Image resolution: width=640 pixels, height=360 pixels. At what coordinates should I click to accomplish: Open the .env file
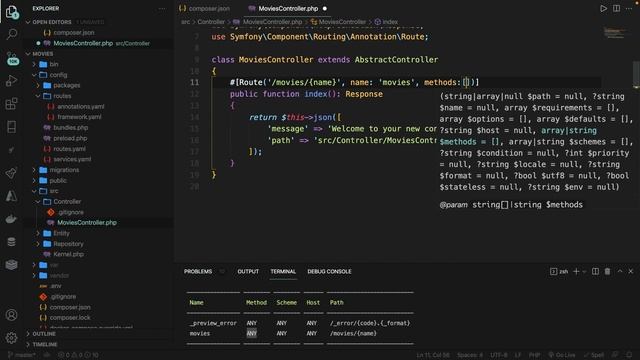click(x=56, y=286)
